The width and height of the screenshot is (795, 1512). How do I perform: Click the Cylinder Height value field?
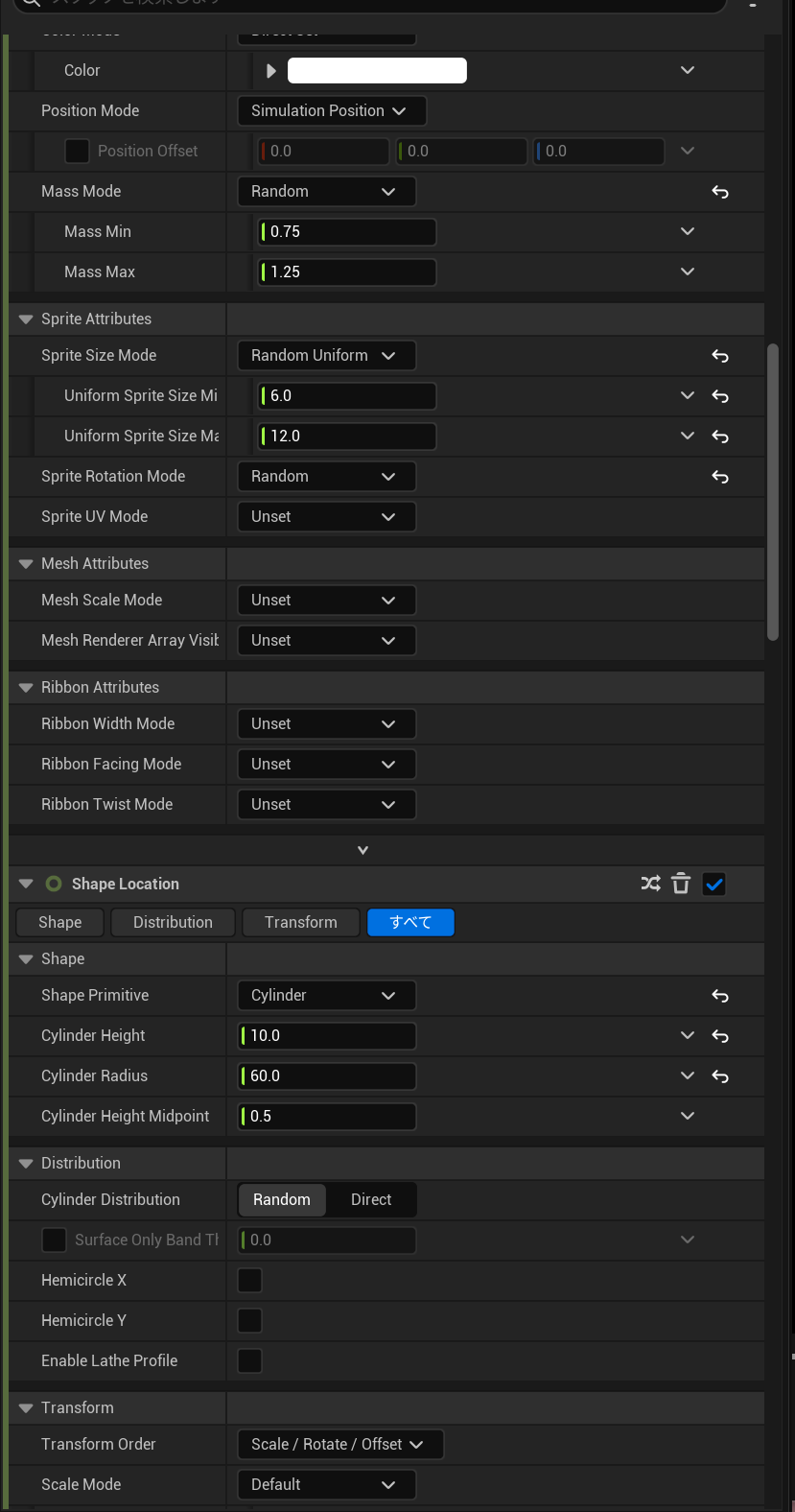tap(327, 1035)
